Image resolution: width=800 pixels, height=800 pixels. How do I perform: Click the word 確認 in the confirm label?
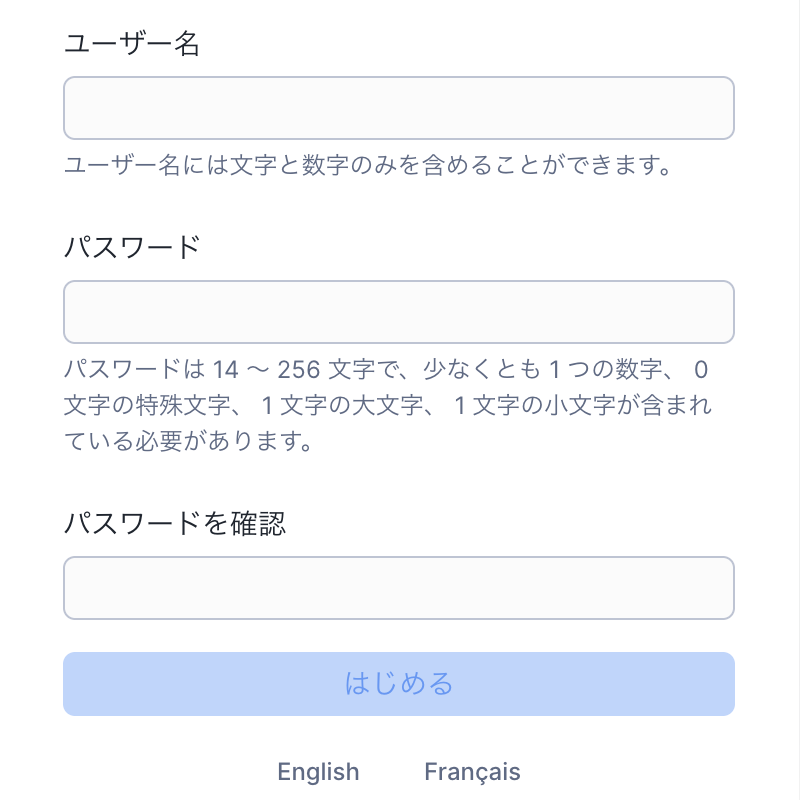click(x=261, y=523)
